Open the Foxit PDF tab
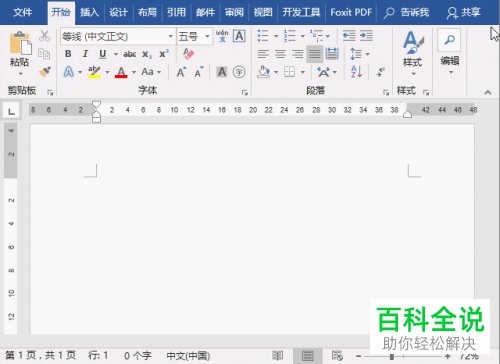This screenshot has height=364, width=500. pos(351,13)
